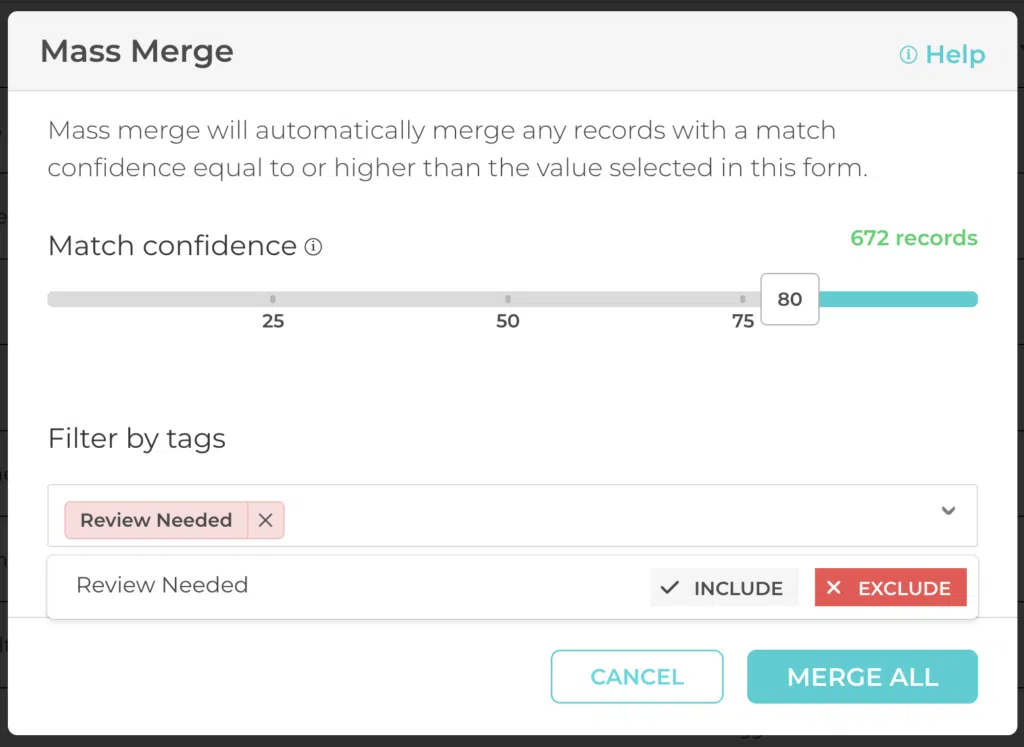The width and height of the screenshot is (1024, 747).
Task: Remove the Review Needed tag via its X
Action: 265,520
